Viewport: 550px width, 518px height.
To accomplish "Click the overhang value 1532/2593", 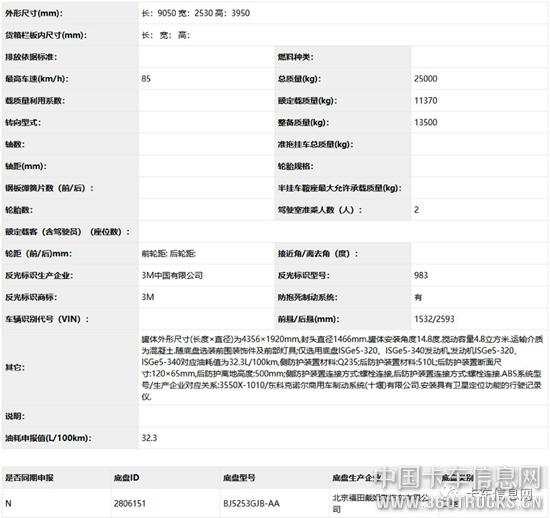I will coord(434,319).
